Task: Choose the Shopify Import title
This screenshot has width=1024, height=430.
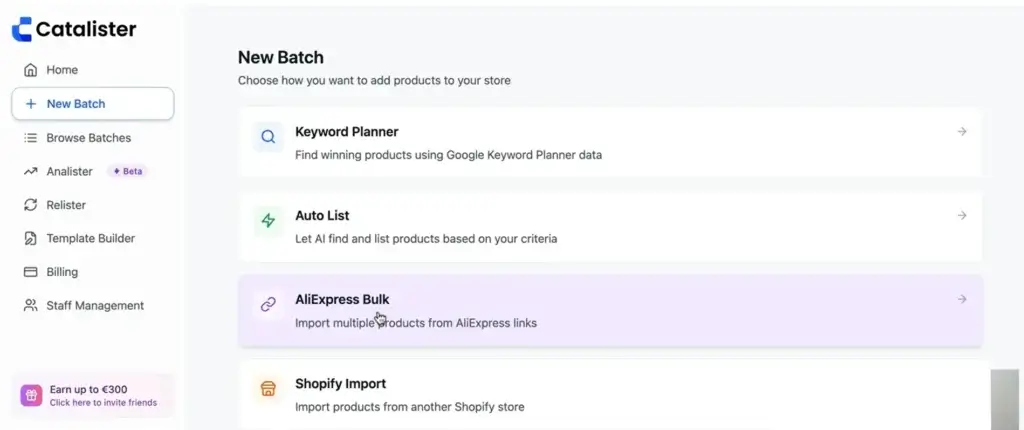Action: point(340,383)
